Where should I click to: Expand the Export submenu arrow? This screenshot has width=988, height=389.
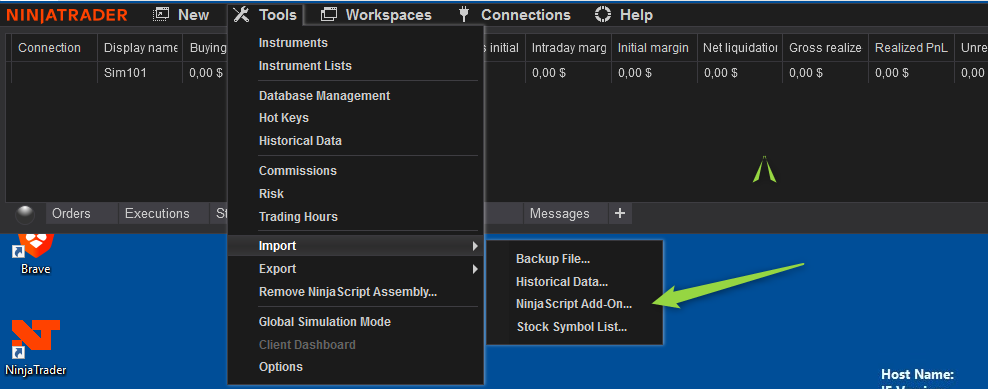tap(475, 269)
